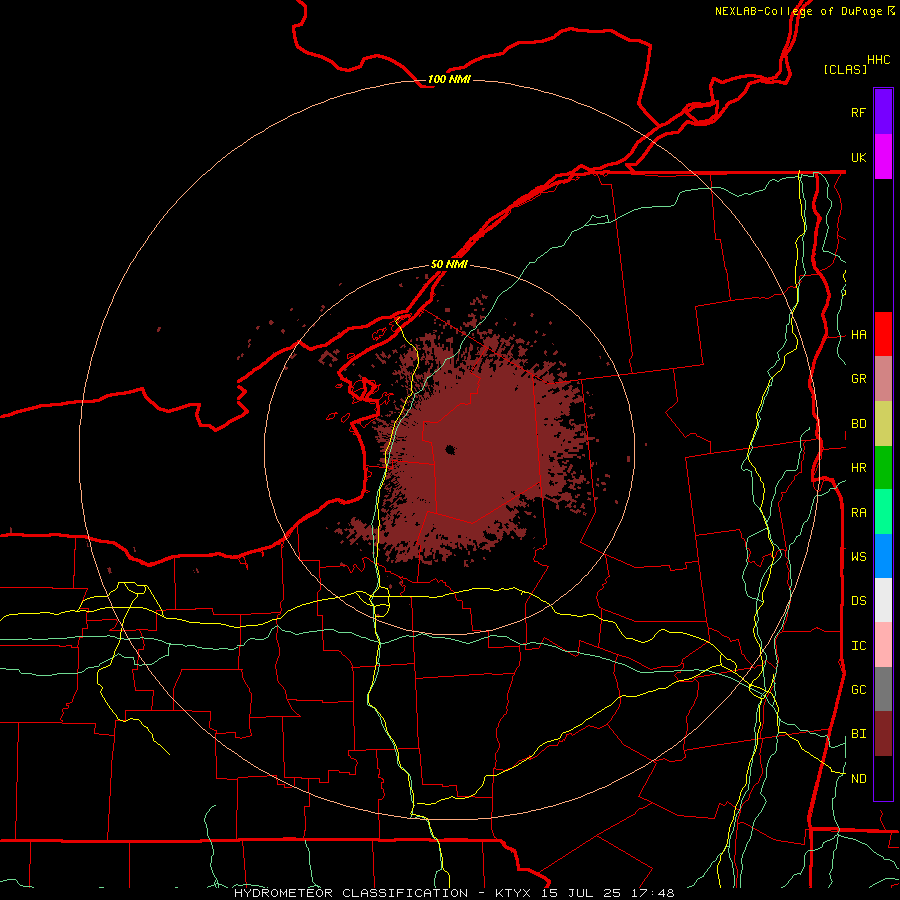This screenshot has height=900, width=900.
Task: Select the yellow BD legend swatch
Action: pos(883,424)
